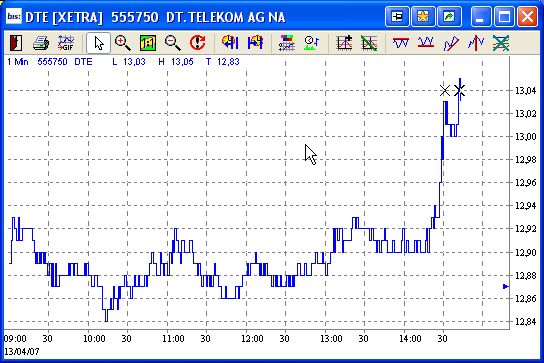Viewport: 544px width, 363px height.
Task: Click the star favorites button in title bar
Action: point(423,16)
